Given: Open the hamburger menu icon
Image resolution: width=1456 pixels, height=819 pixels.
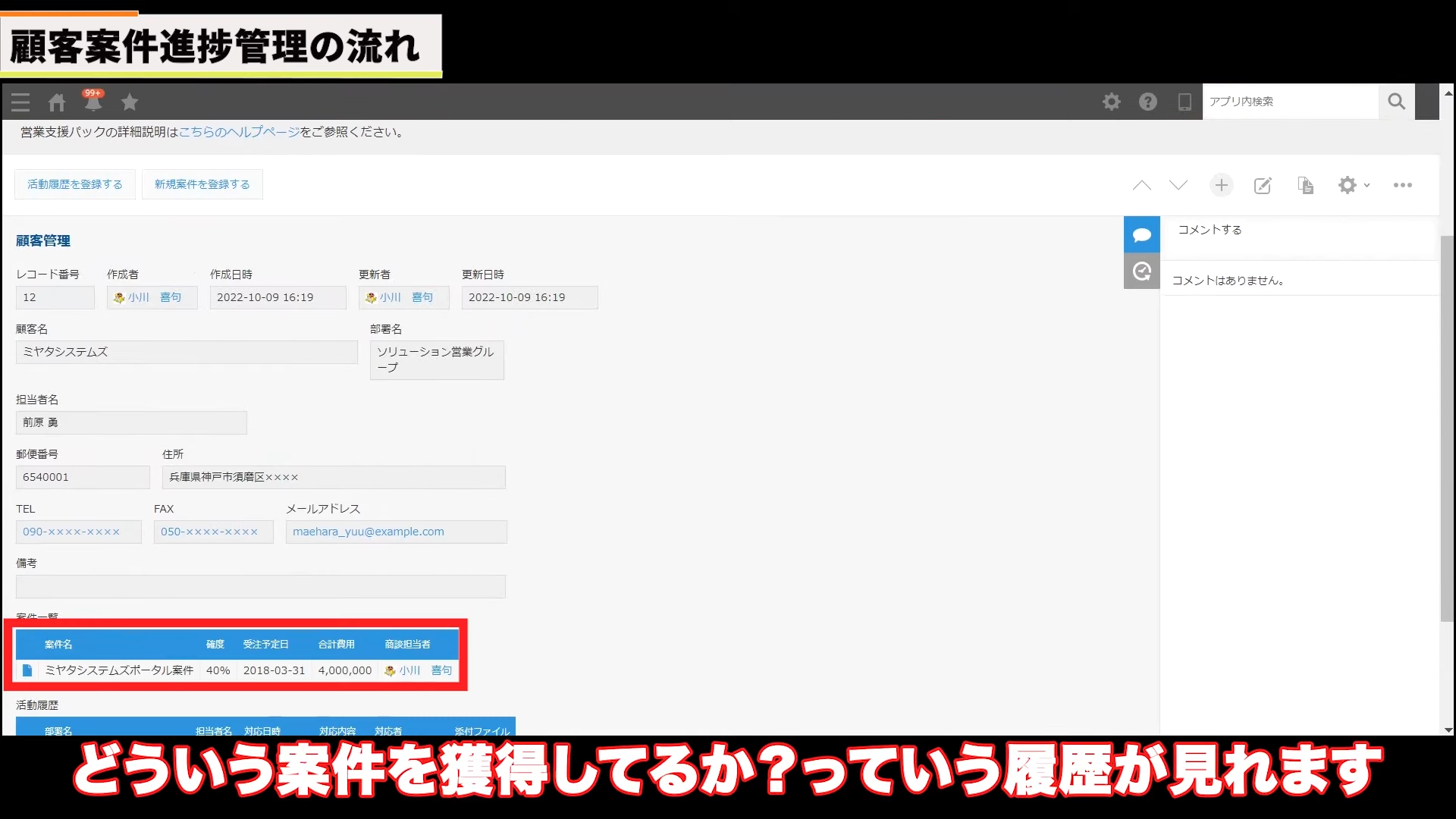Looking at the screenshot, I should point(20,102).
